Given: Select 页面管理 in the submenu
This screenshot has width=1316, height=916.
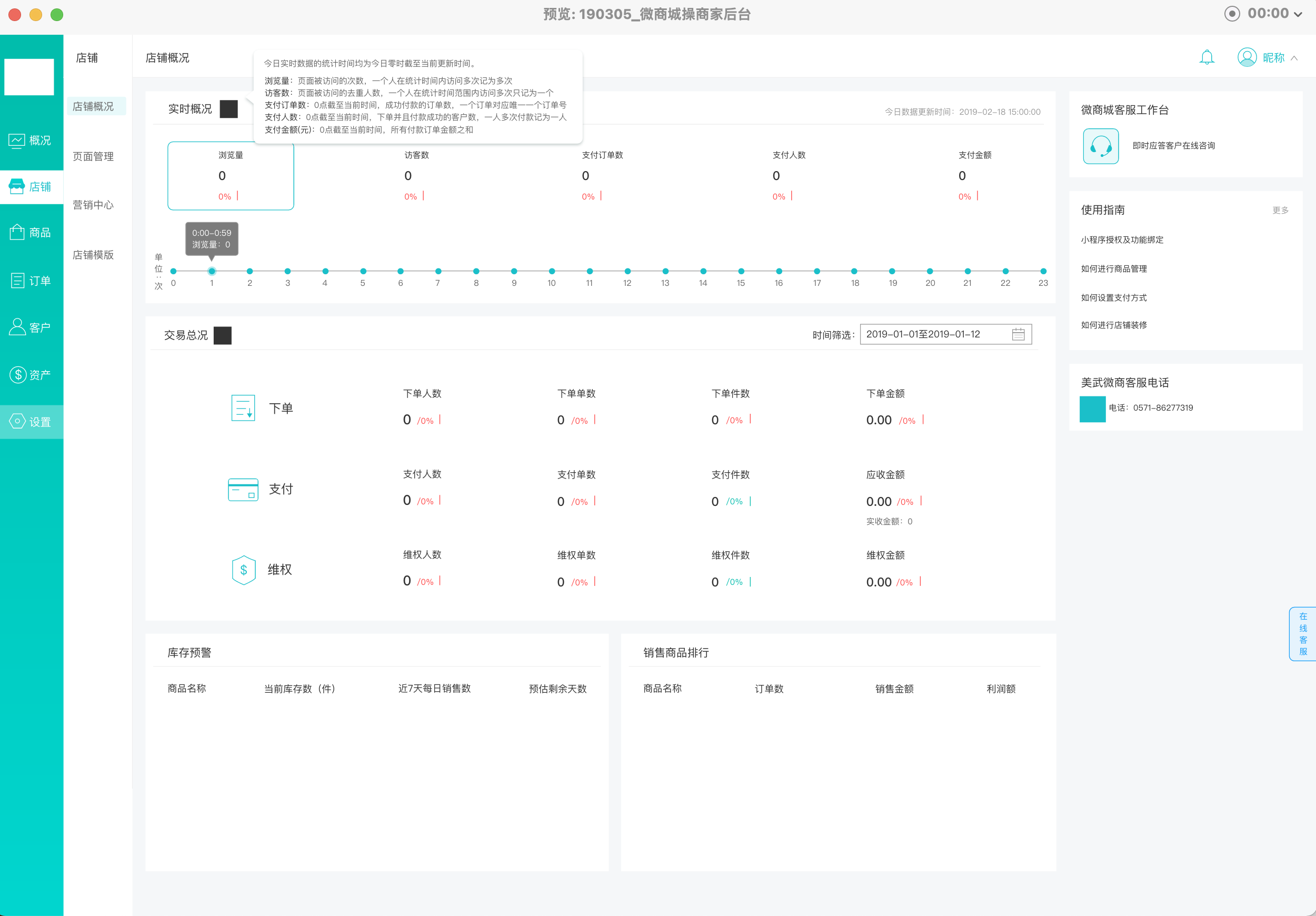Looking at the screenshot, I should pos(93,156).
